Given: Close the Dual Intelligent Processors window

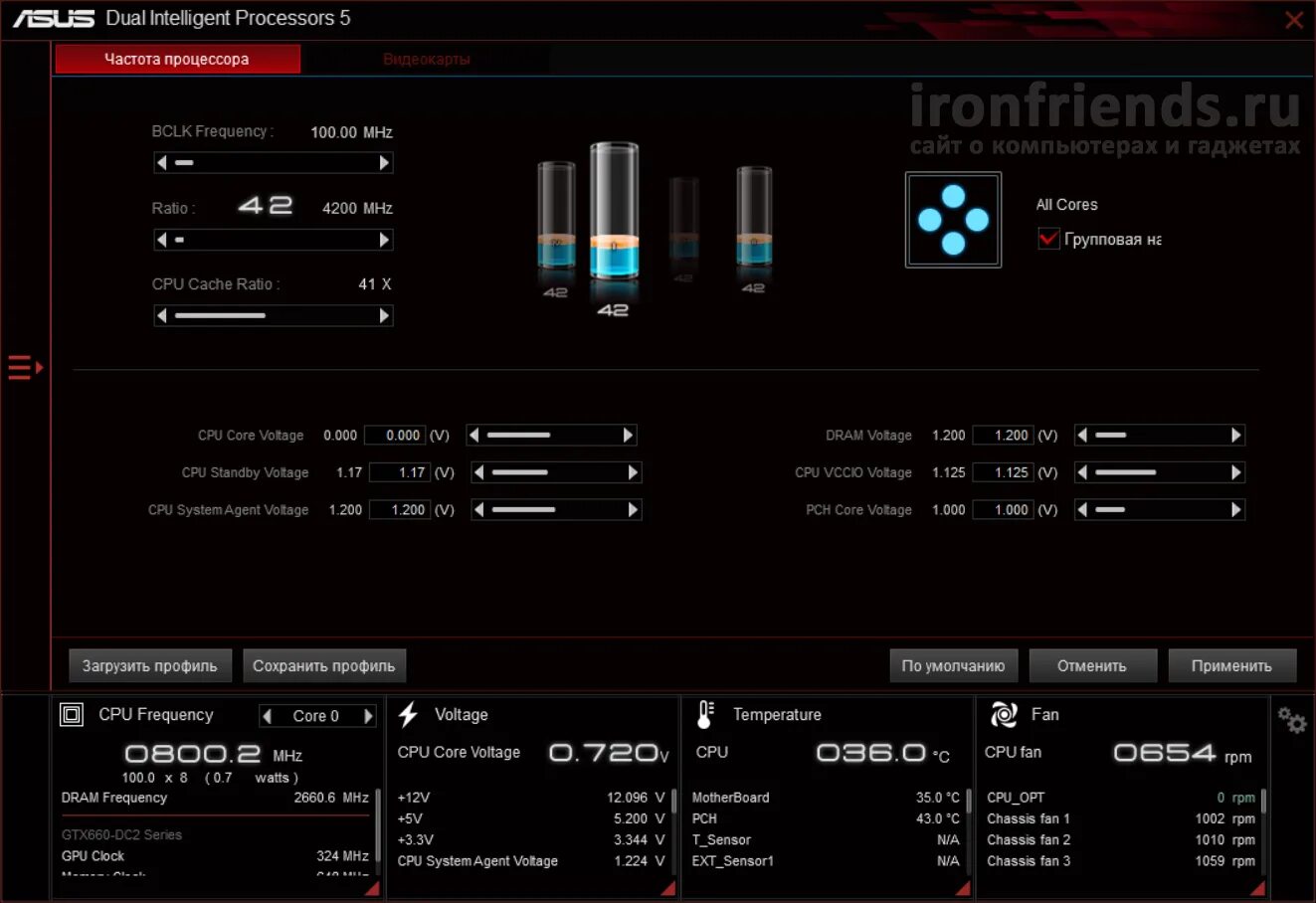Looking at the screenshot, I should coord(1294,20).
